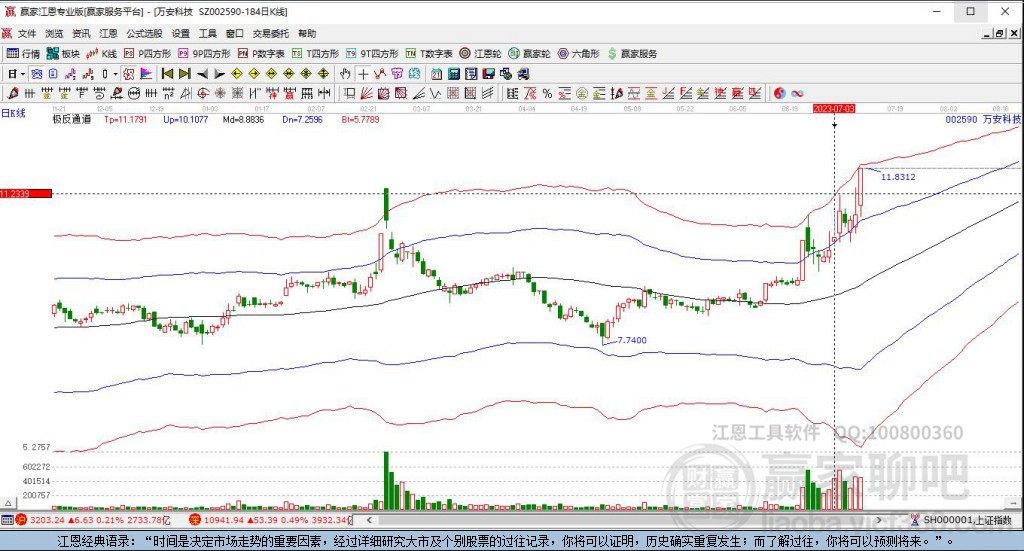Open the calculator icon
The height and width of the screenshot is (551, 1024).
pos(454,74)
